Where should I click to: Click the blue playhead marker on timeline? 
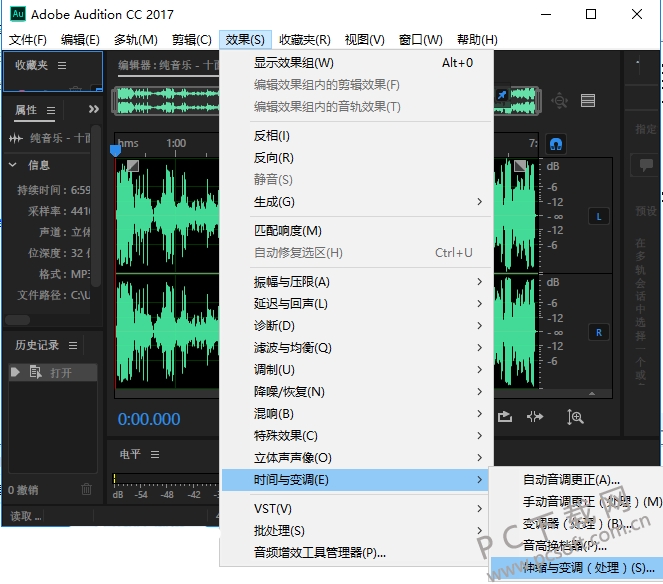coord(116,151)
